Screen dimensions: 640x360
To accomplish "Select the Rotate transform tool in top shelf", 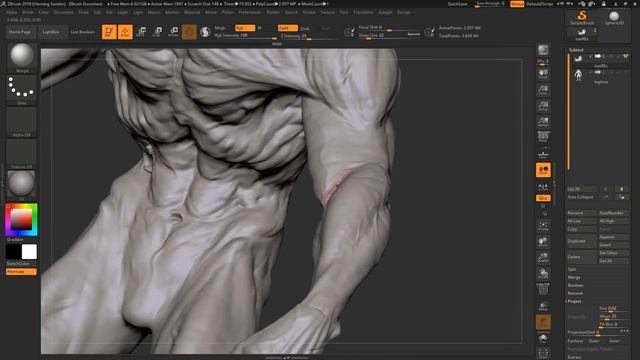I will pyautogui.click(x=173, y=32).
